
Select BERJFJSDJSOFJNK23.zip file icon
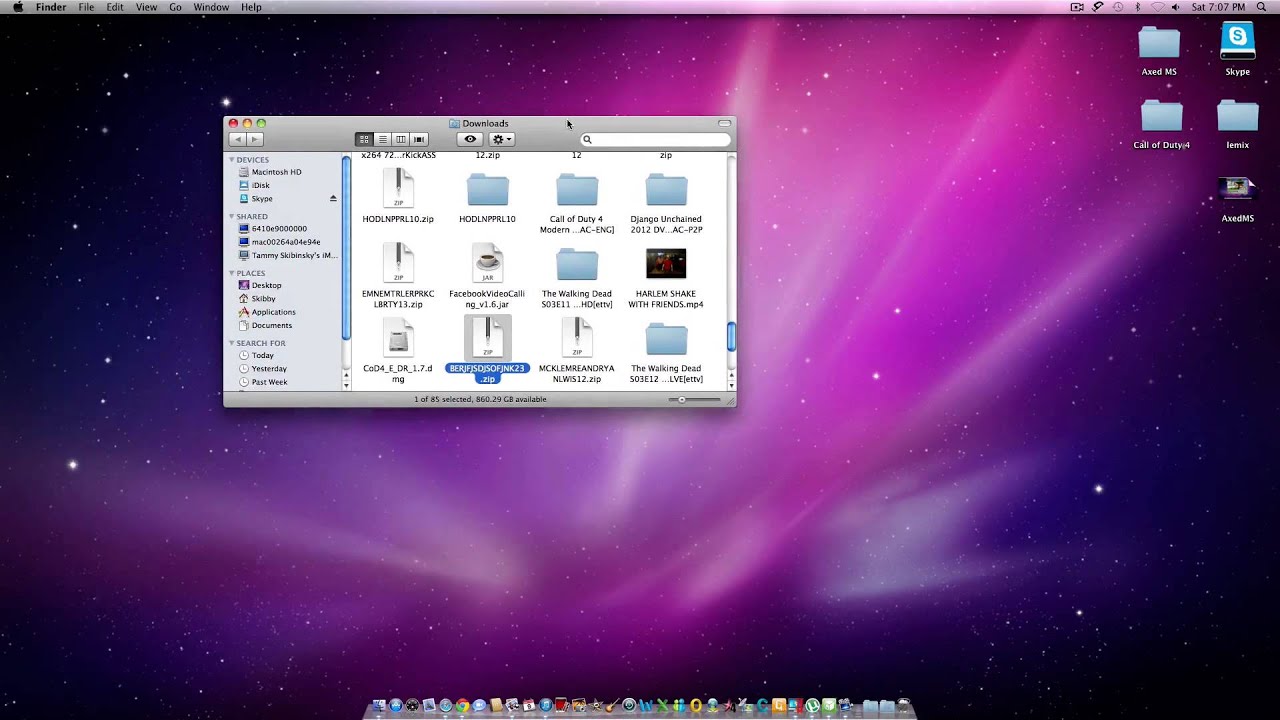point(487,338)
